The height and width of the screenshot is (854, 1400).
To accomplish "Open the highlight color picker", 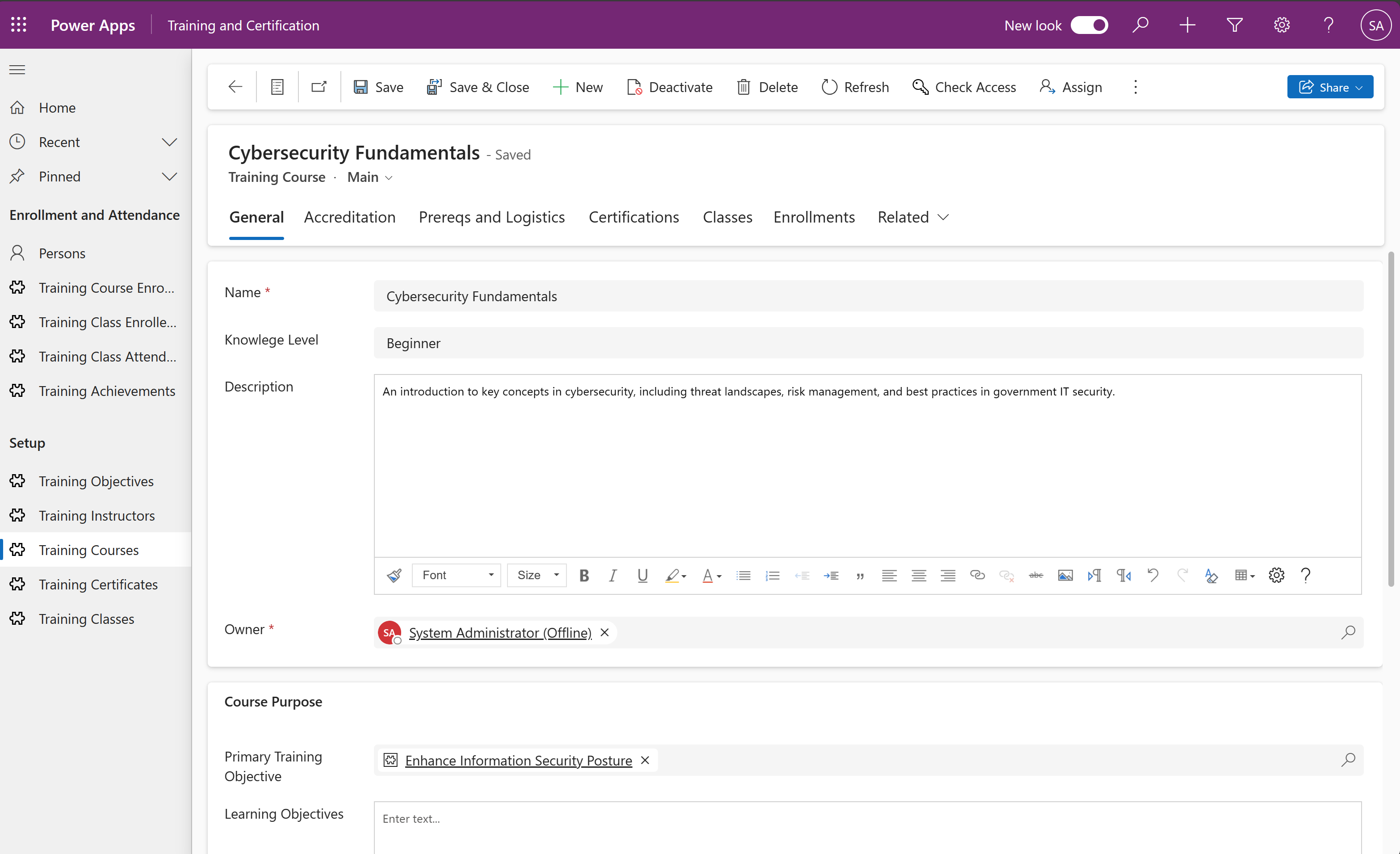I will click(x=675, y=576).
